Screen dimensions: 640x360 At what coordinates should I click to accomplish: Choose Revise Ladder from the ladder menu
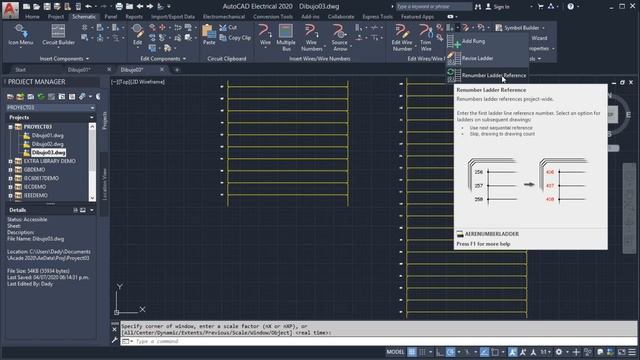tap(488, 58)
